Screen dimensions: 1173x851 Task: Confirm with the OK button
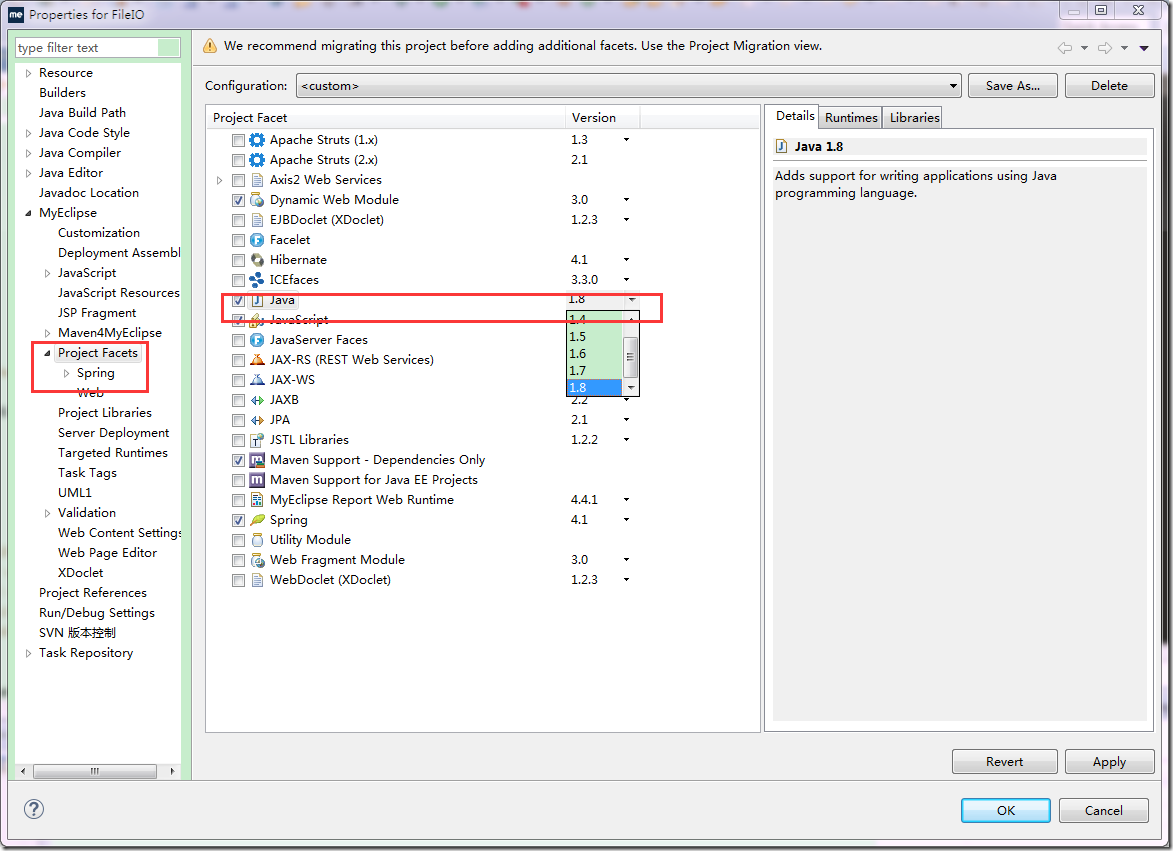click(1005, 811)
